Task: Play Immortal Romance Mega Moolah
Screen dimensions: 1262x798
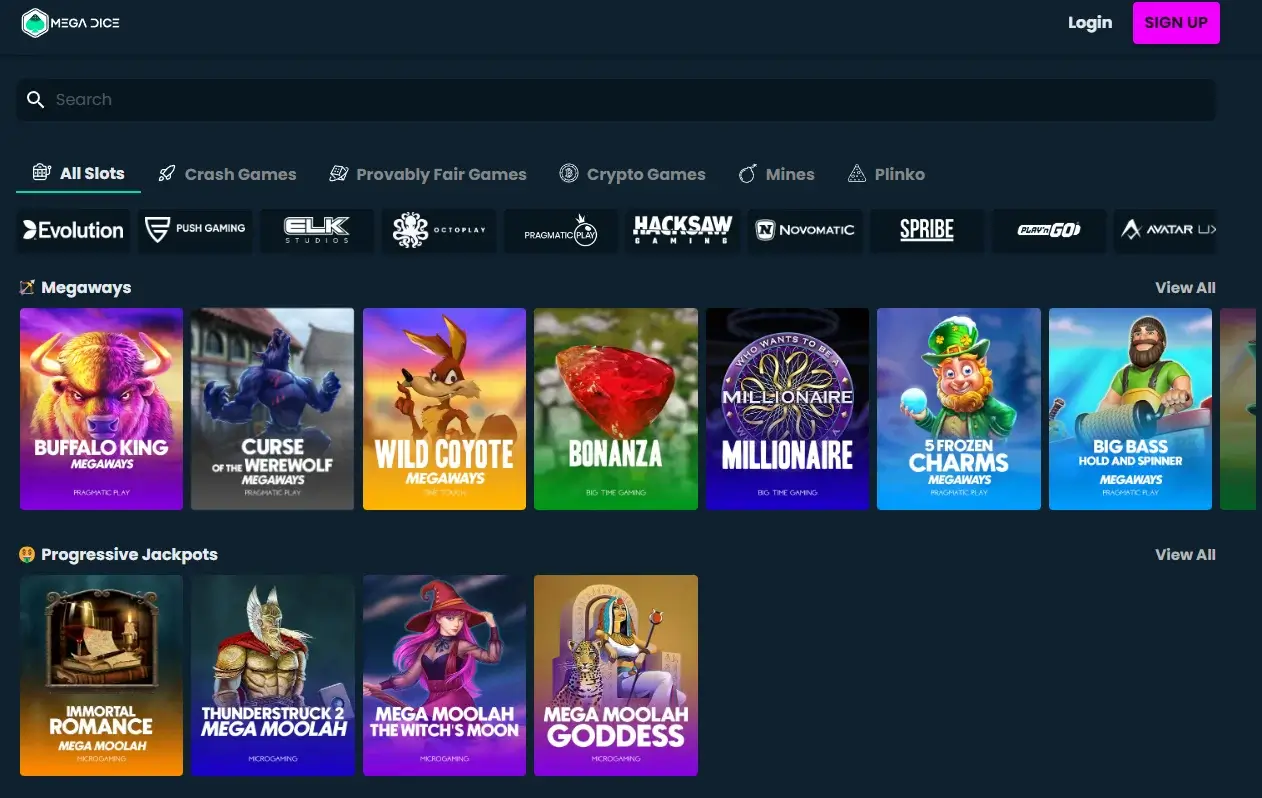Action: click(101, 676)
